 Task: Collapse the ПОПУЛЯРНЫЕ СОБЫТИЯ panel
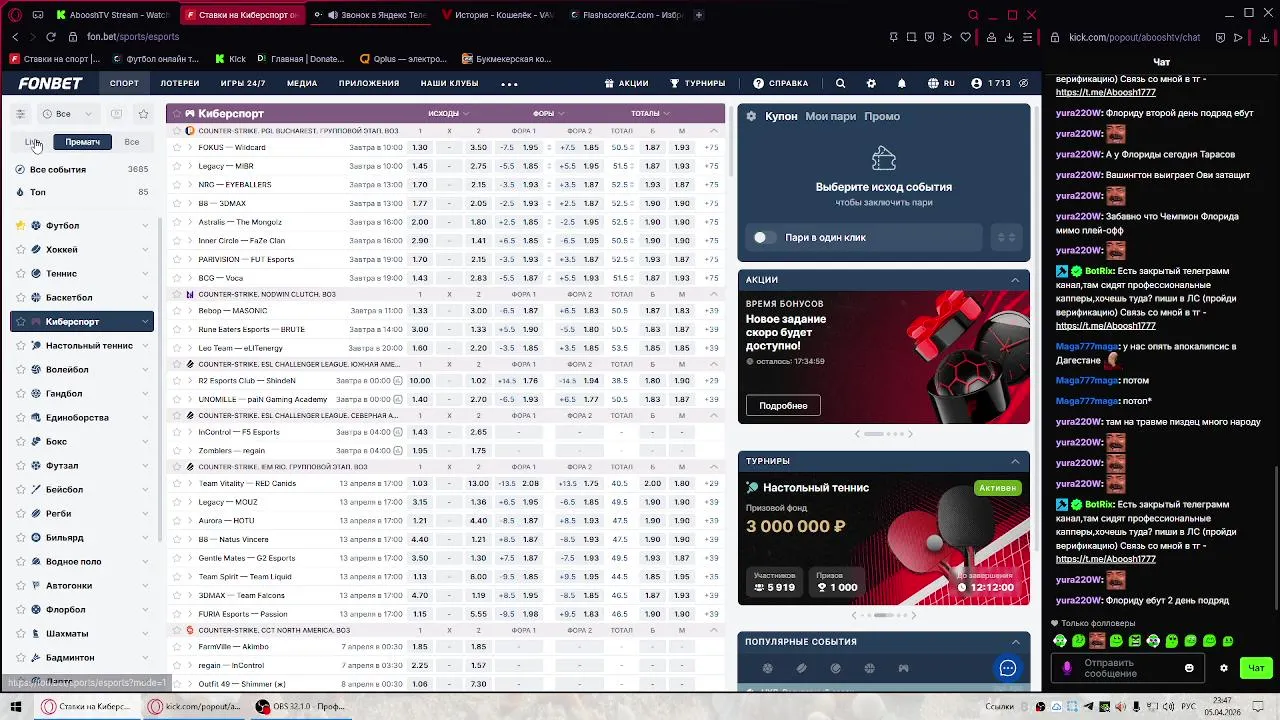[x=1015, y=642]
